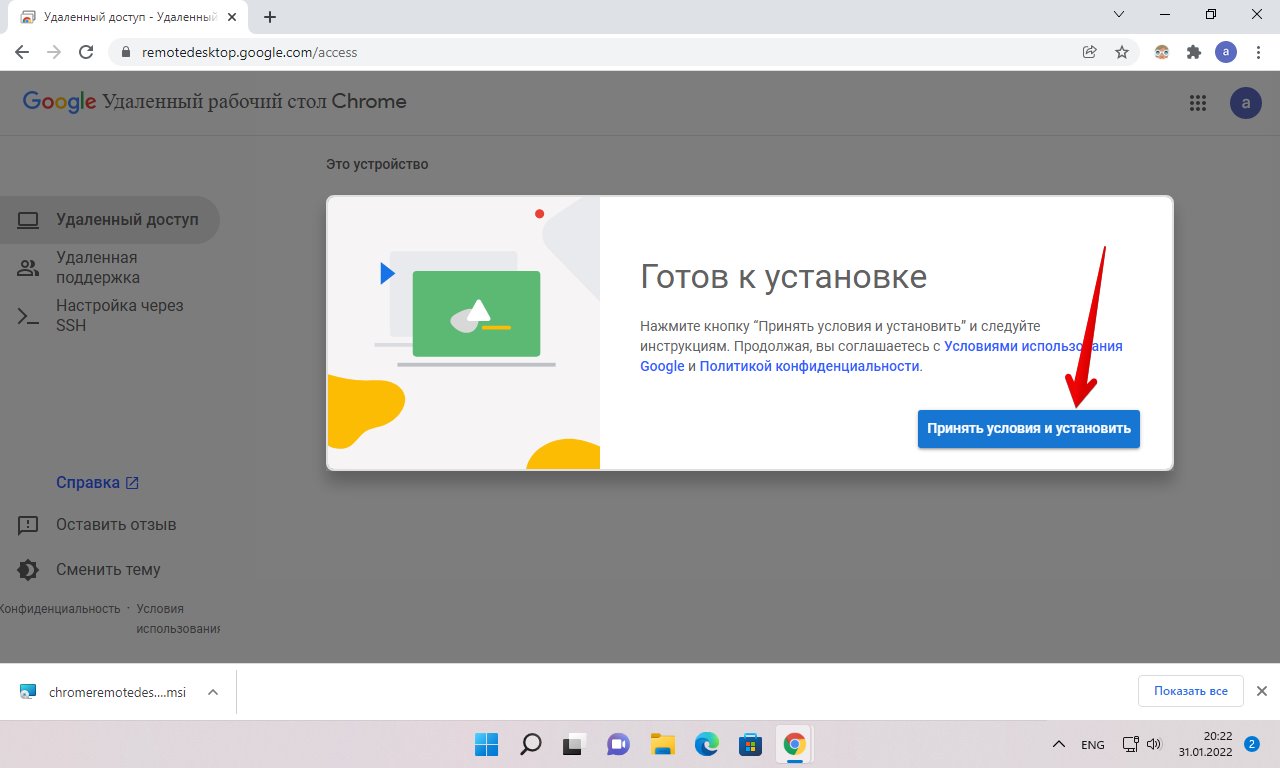The height and width of the screenshot is (768, 1280).
Task: Select Удаленный доступ in sidebar
Action: (109, 220)
